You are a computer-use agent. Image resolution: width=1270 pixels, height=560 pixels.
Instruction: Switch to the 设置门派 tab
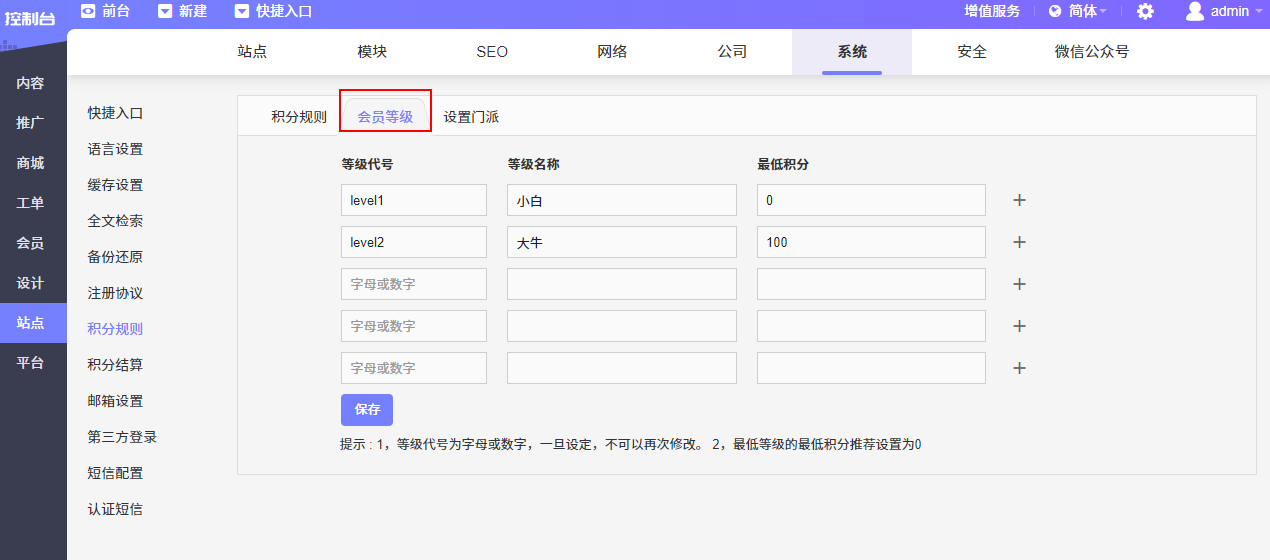471,117
